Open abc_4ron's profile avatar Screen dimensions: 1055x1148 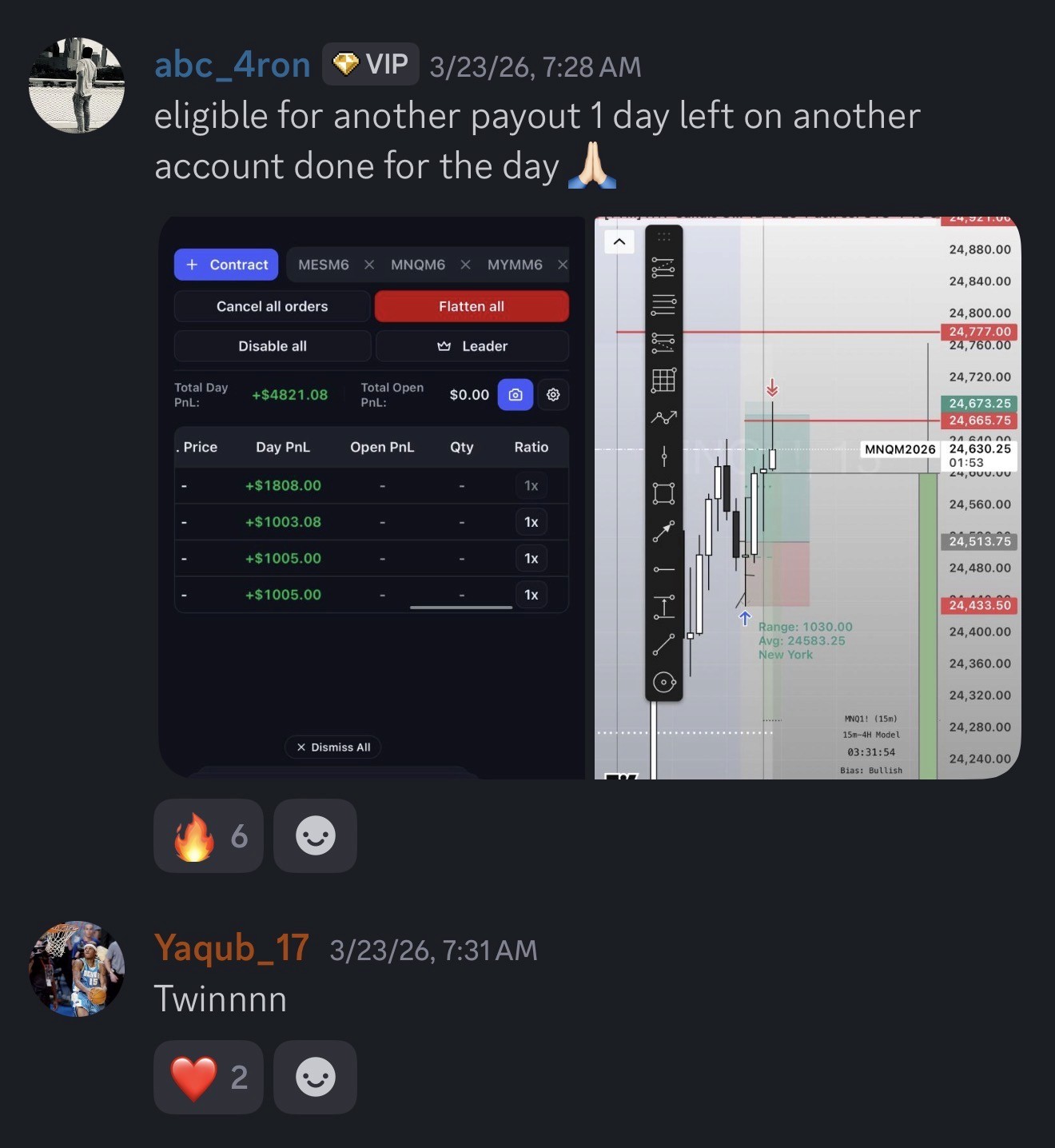pyautogui.click(x=77, y=85)
